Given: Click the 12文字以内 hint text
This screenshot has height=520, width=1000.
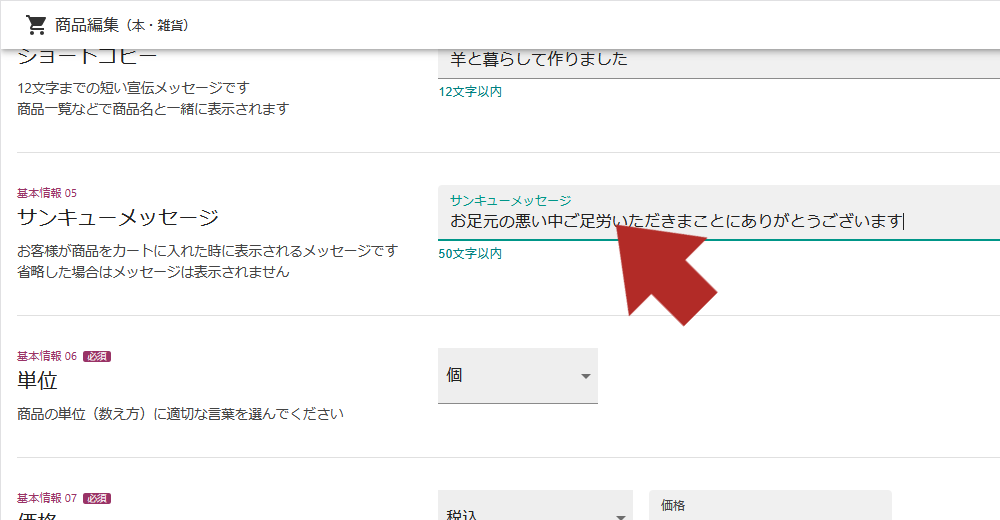Looking at the screenshot, I should pyautogui.click(x=470, y=91).
